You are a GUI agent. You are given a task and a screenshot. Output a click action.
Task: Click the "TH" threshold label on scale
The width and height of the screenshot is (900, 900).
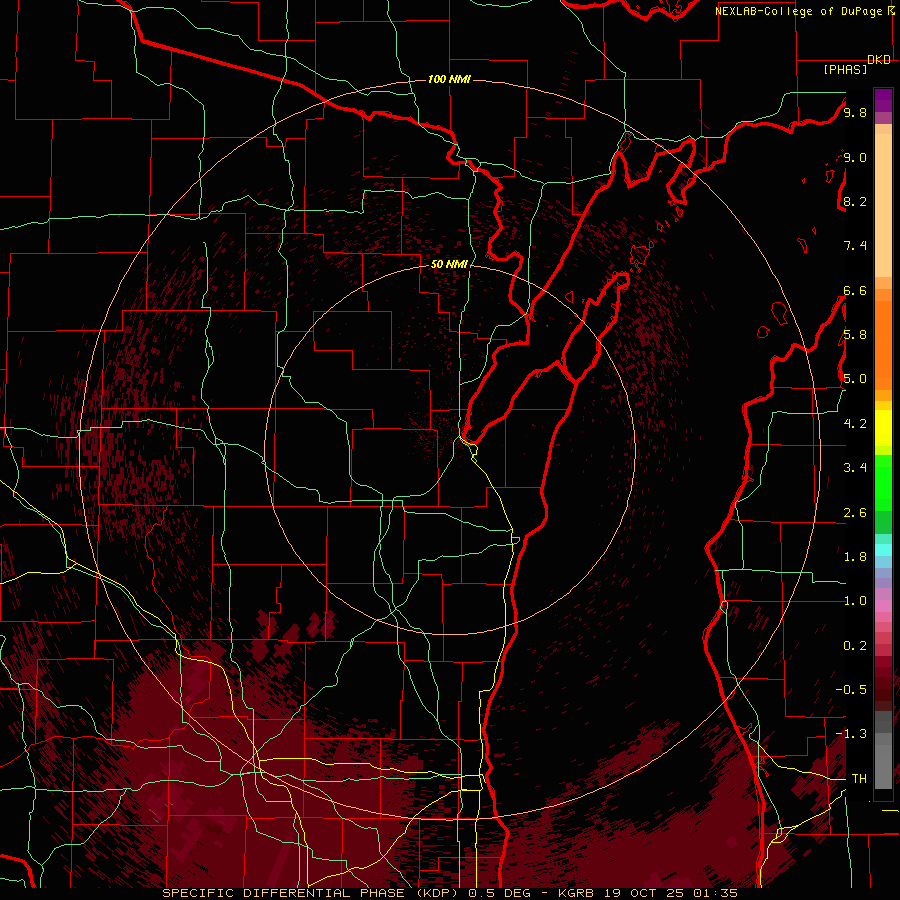[859, 778]
